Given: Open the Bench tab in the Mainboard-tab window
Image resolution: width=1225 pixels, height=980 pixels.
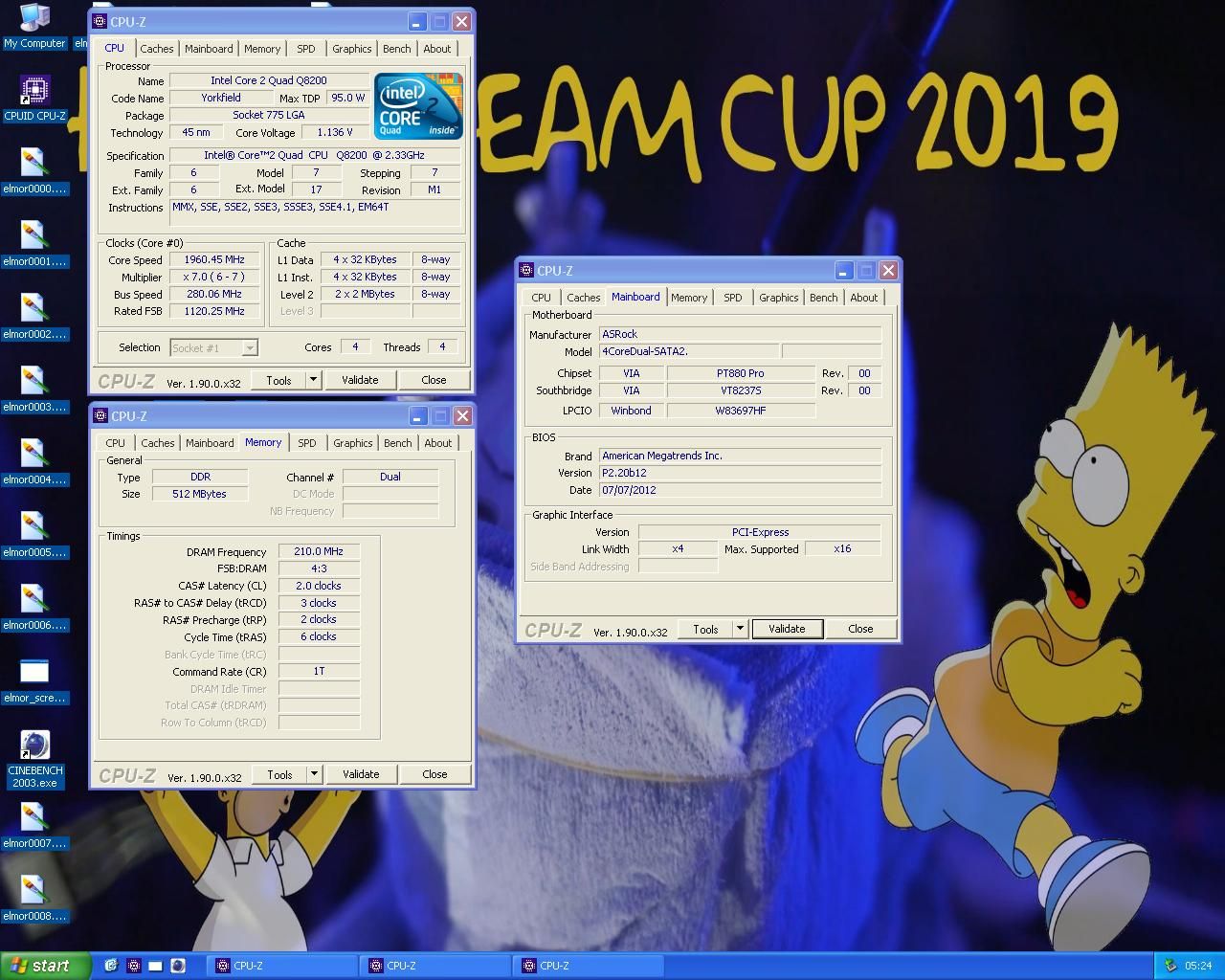Looking at the screenshot, I should [823, 298].
